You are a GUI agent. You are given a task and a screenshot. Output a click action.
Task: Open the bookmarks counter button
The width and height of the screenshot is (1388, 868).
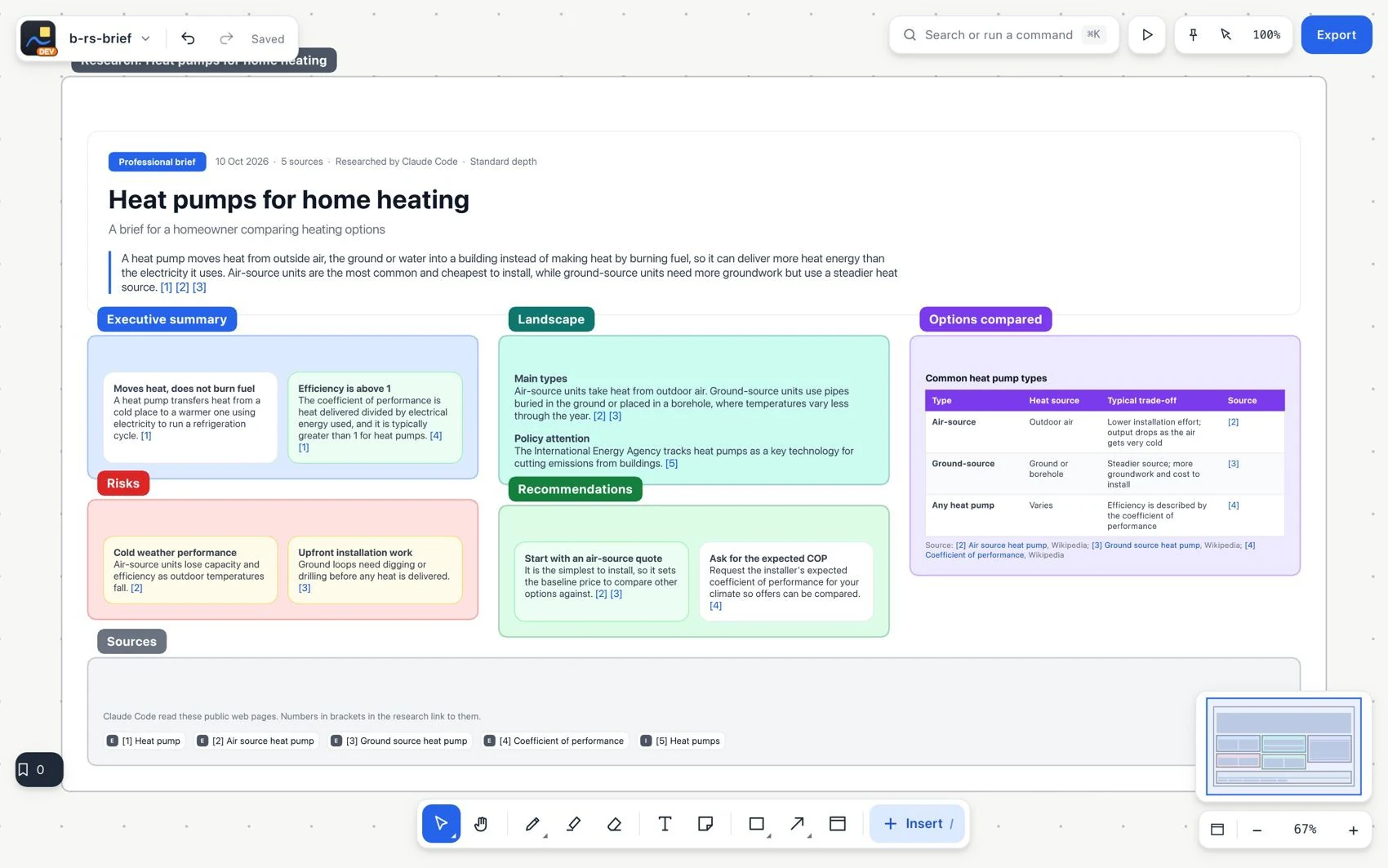39,769
